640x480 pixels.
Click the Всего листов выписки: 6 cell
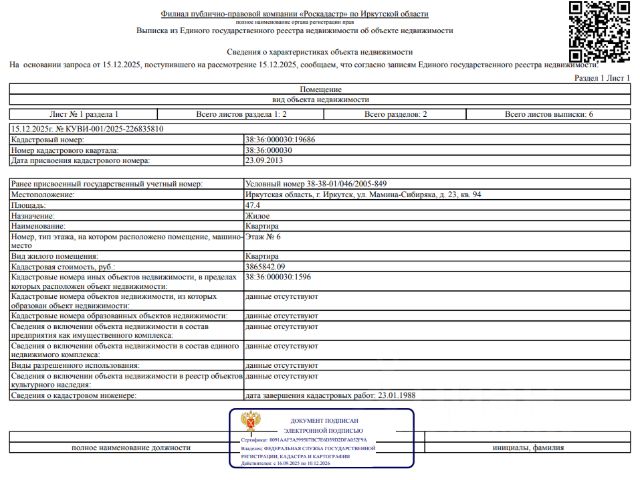tap(549, 114)
